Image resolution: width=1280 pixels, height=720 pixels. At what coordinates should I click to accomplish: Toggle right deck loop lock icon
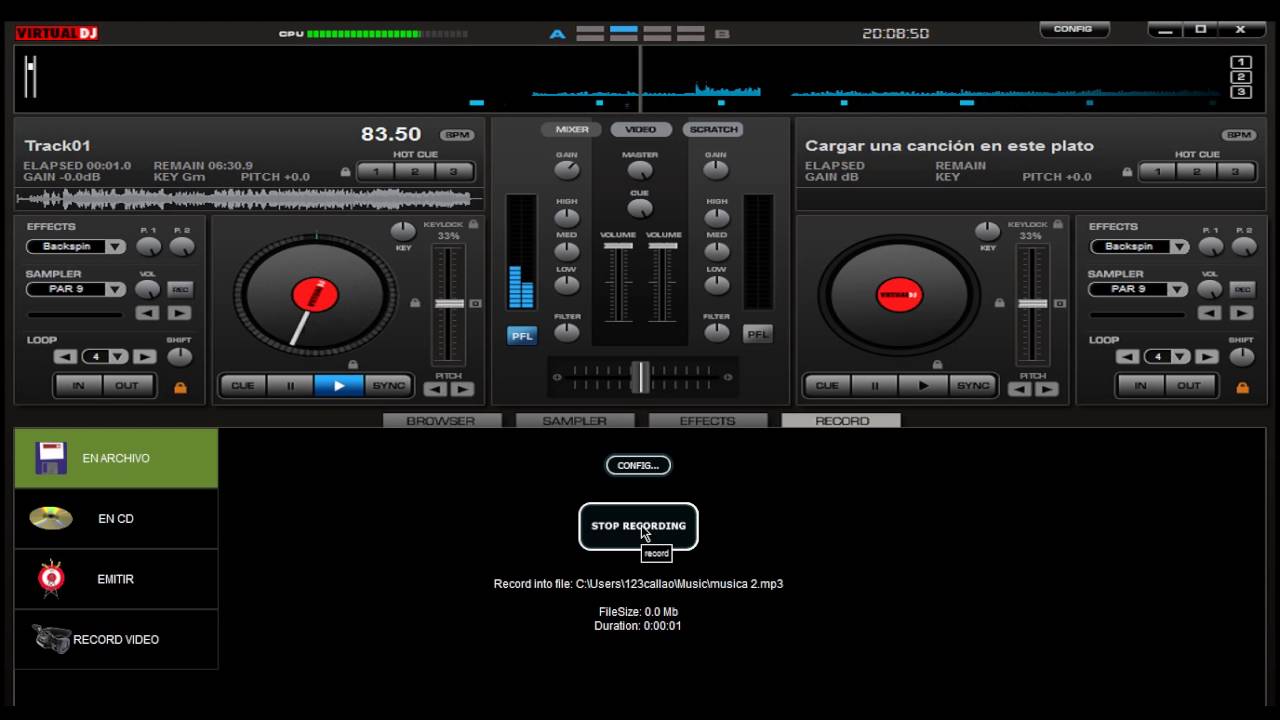pos(1243,387)
